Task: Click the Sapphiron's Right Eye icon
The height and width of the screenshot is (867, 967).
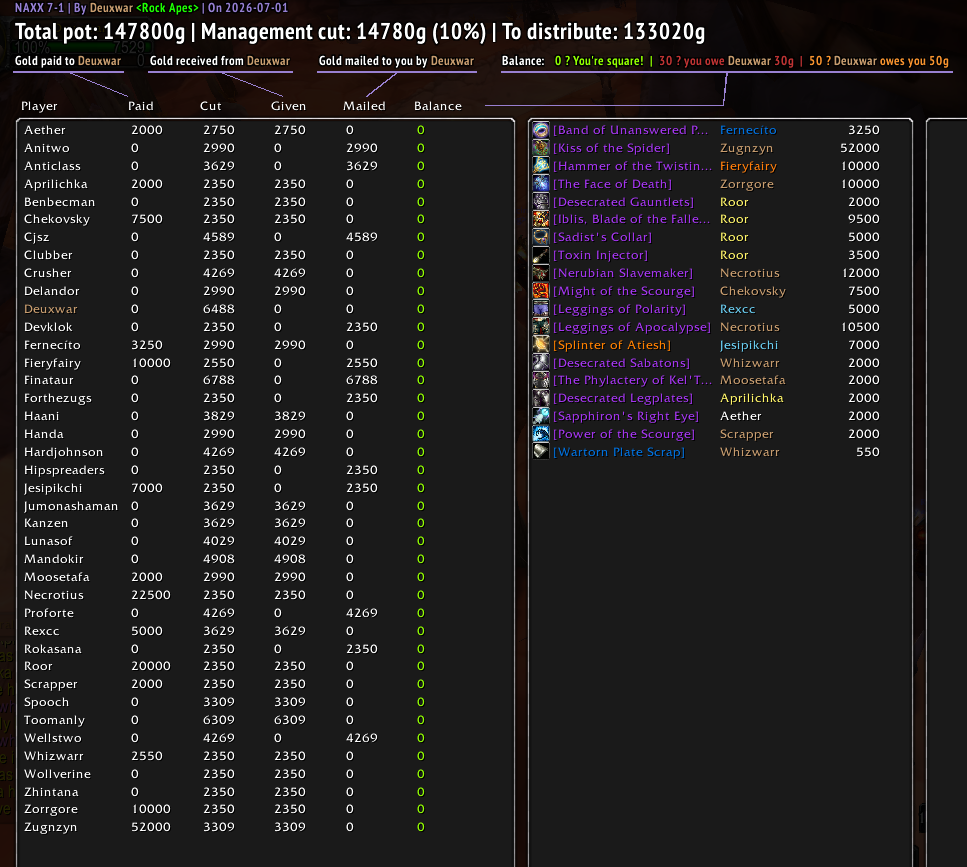Action: pos(541,416)
